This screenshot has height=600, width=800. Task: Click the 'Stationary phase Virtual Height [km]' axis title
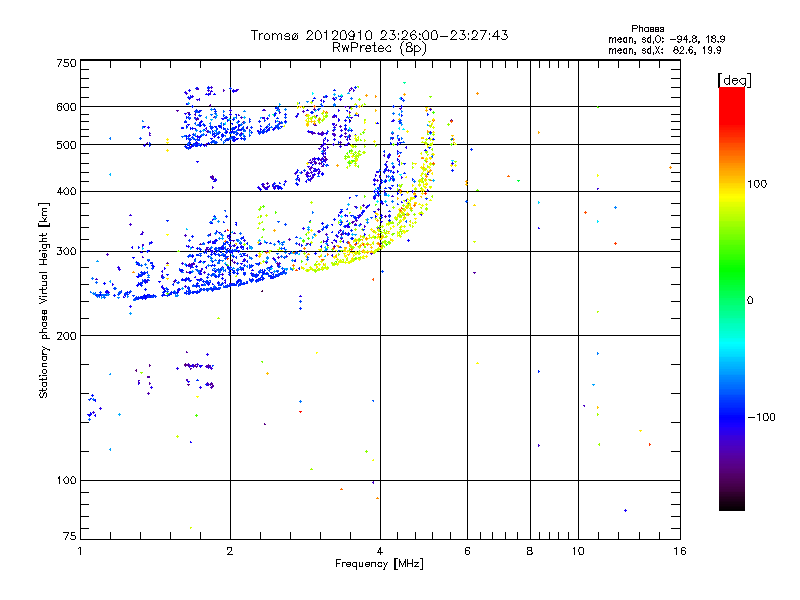[x=44, y=300]
